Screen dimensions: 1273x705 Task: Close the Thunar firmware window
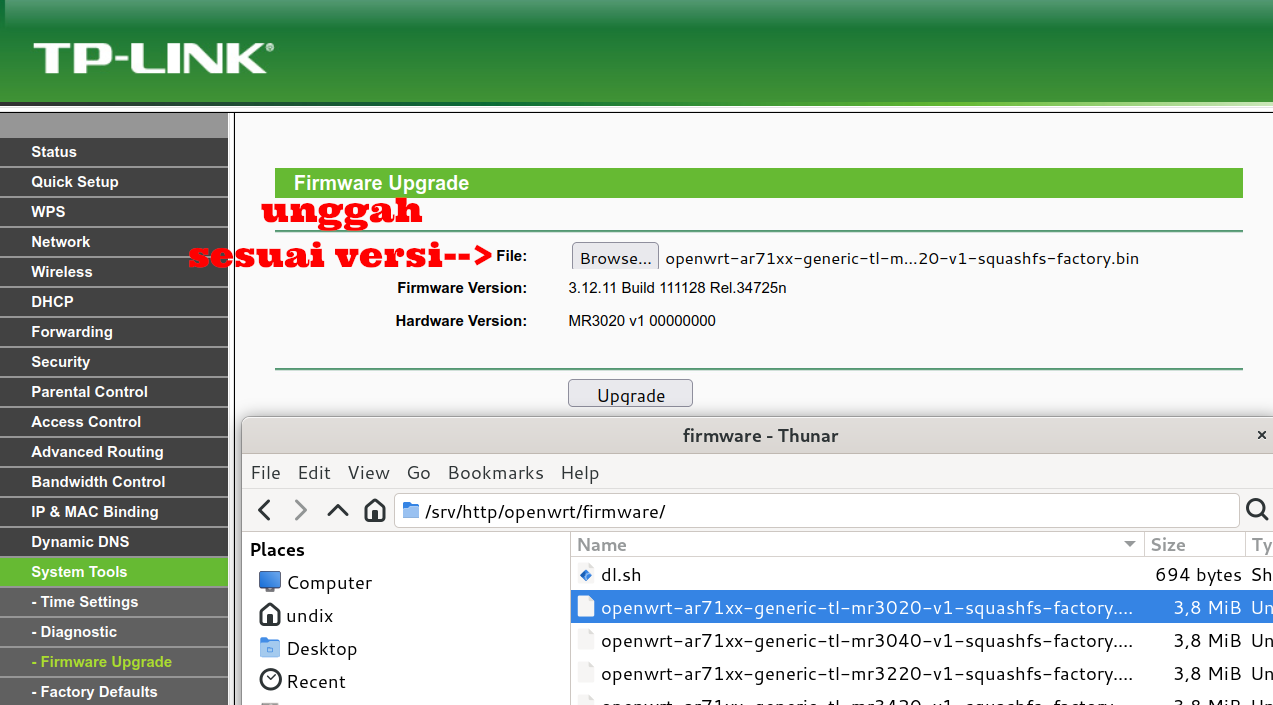point(1262,435)
